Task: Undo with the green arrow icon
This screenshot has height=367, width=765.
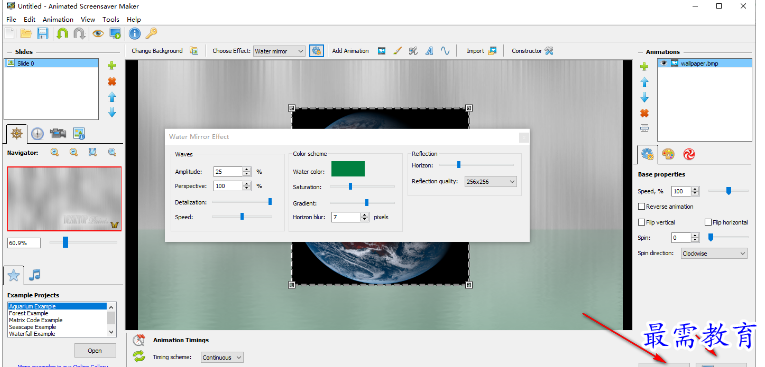Action: 62,33
